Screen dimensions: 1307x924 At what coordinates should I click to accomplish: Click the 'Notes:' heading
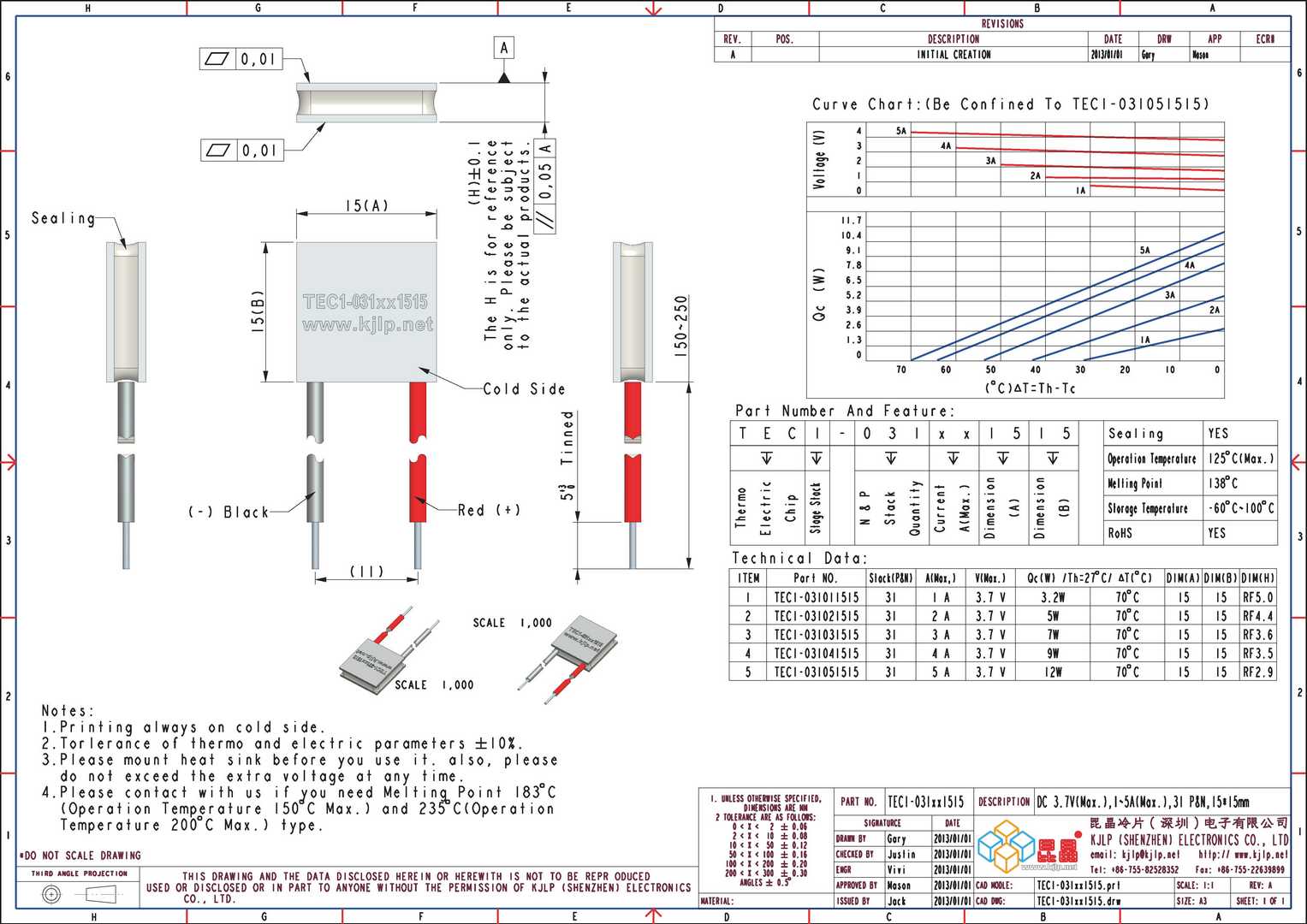point(68,711)
